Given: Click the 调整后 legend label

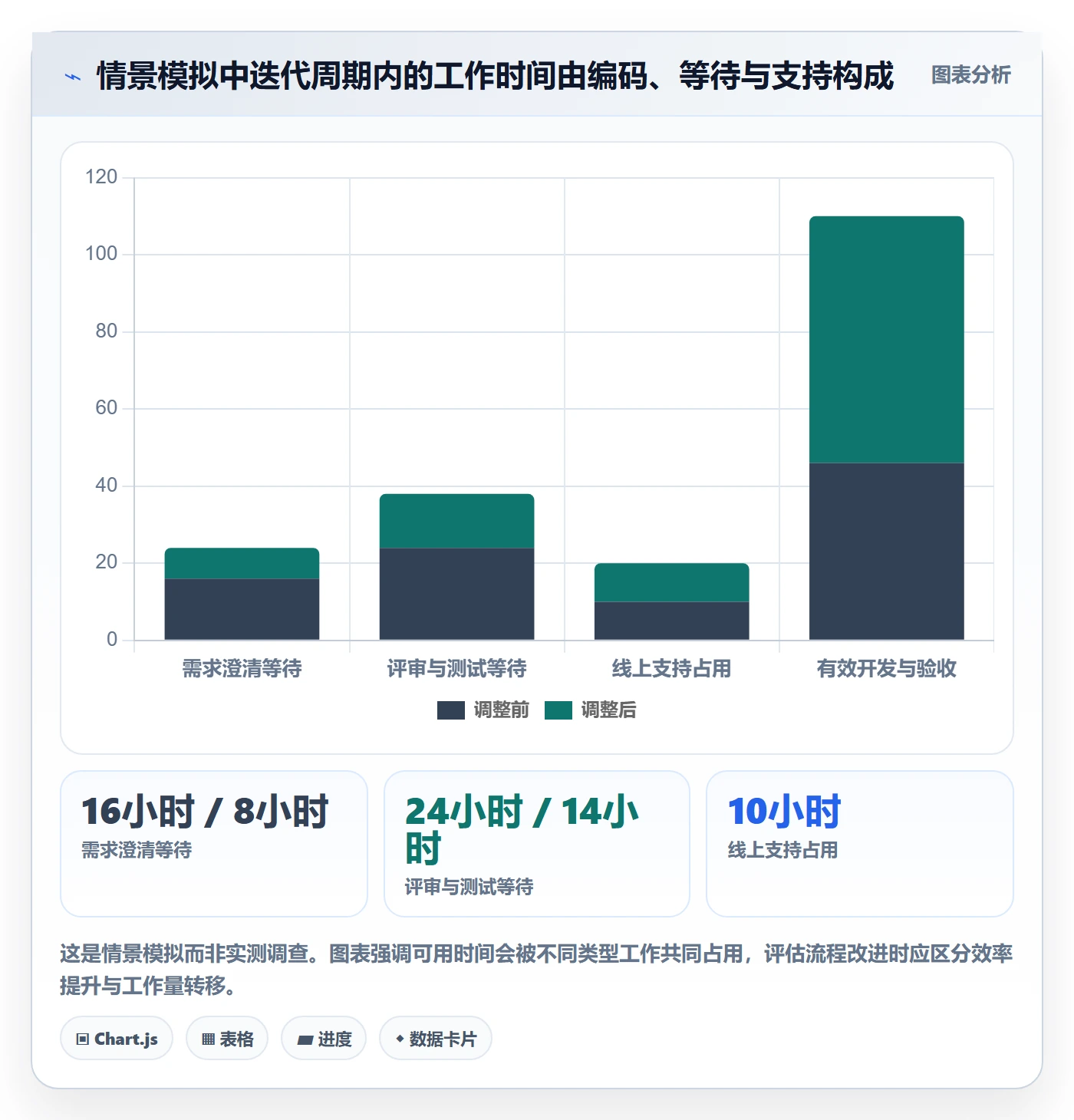Looking at the screenshot, I should pyautogui.click(x=609, y=710).
